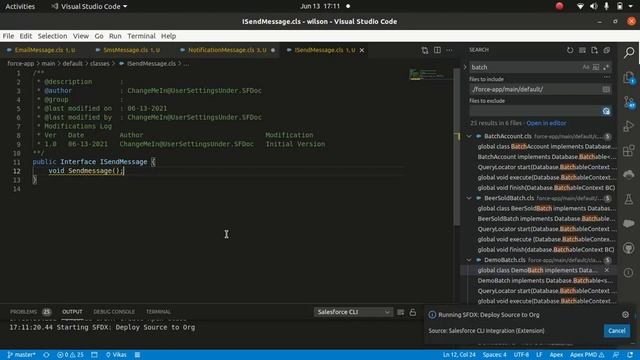Dismiss the DemoBatch global class search result
The image size is (640, 360).
point(607,270)
